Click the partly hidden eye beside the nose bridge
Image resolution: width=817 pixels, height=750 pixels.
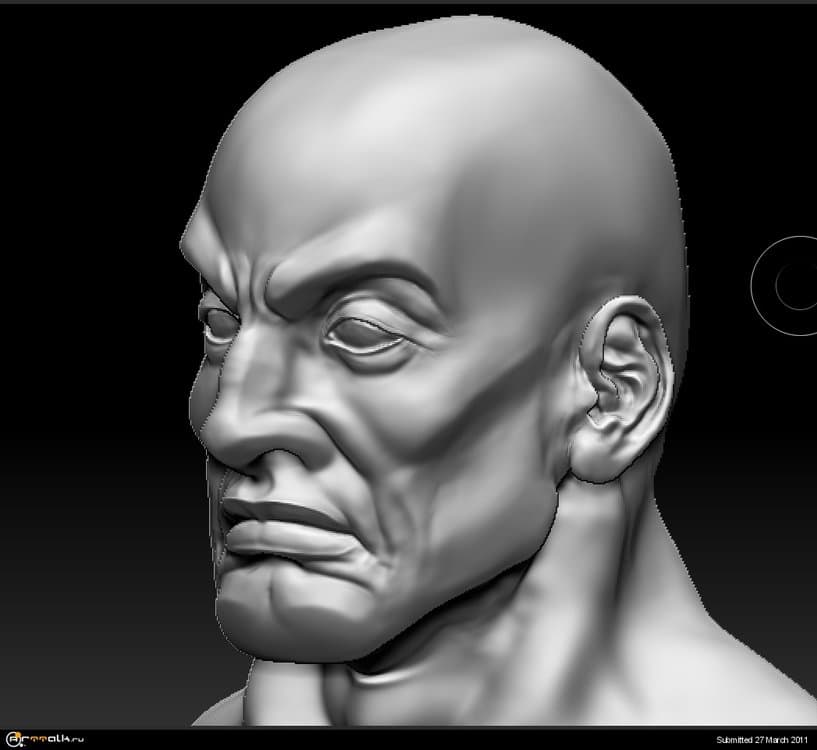tap(217, 321)
